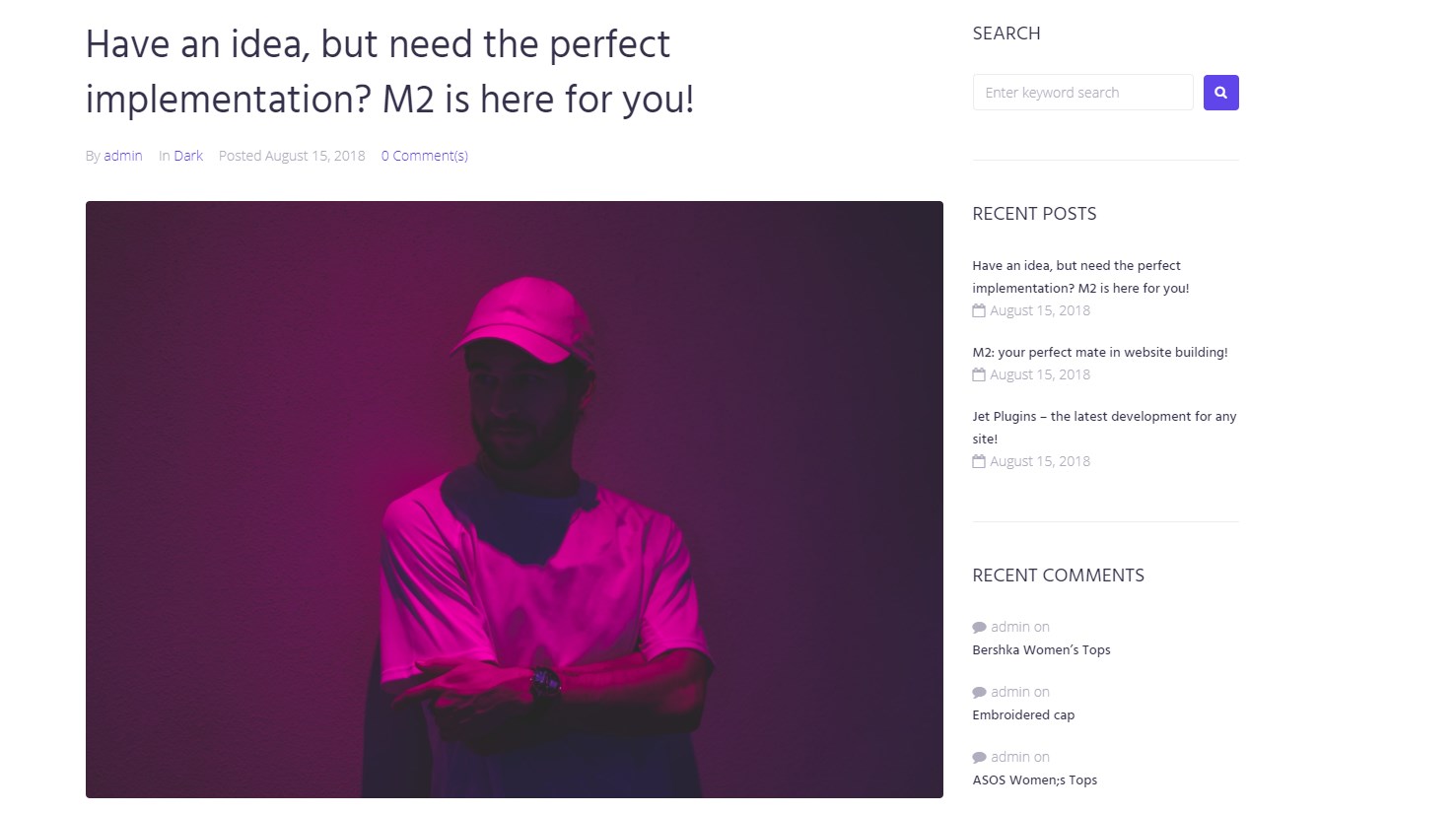Open recent post 'Have an idea, but need'

click(1080, 277)
